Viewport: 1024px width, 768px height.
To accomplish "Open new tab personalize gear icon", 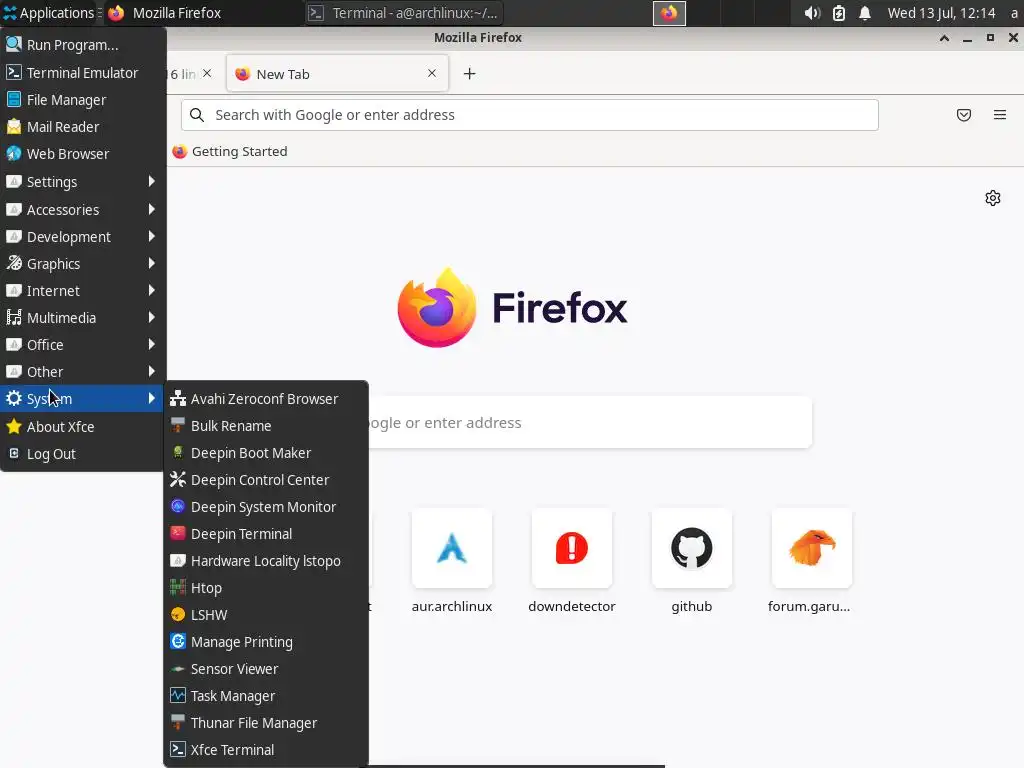I will [x=993, y=198].
